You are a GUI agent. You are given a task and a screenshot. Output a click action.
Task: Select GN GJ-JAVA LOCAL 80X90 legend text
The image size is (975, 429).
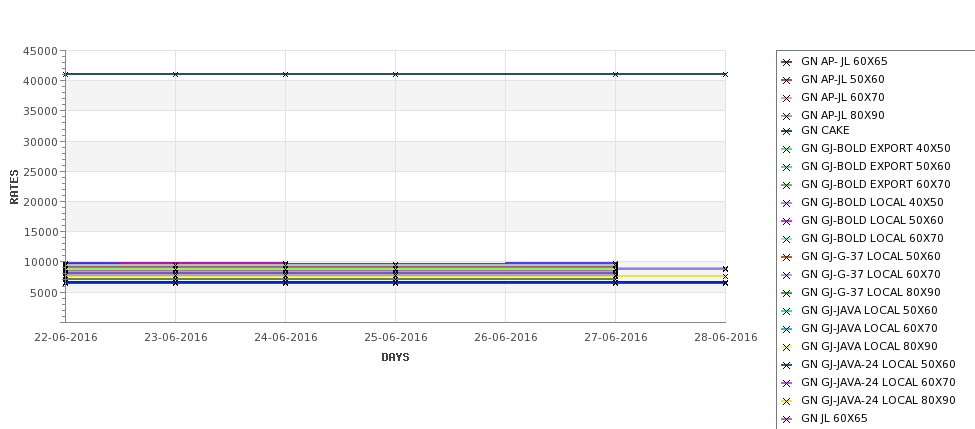[x=869, y=347]
